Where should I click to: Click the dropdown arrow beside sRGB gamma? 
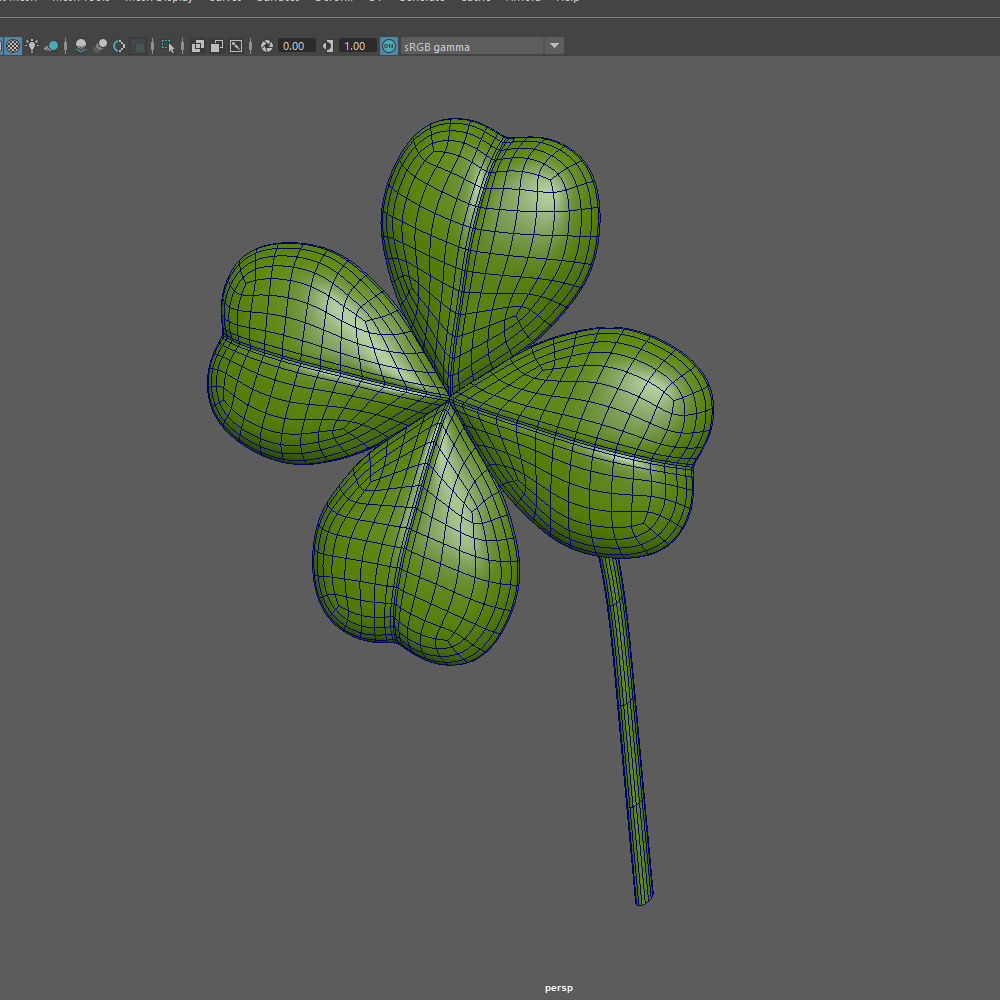pos(554,46)
